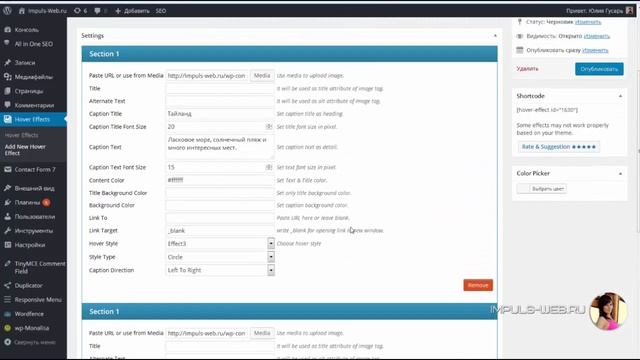Click the Комментарии sidebar icon
This screenshot has height=360, width=640.
click(7, 105)
